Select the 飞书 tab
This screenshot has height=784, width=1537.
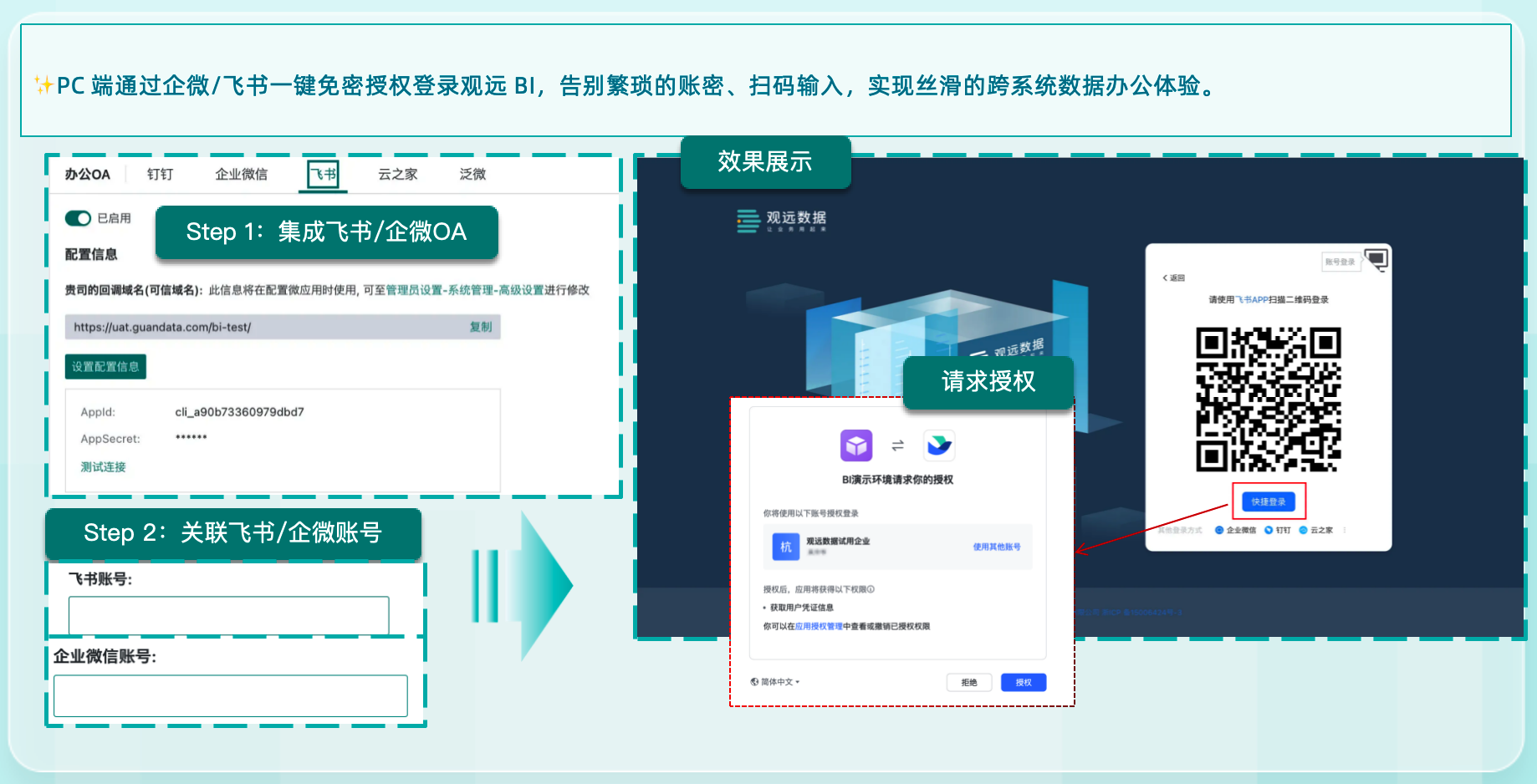click(x=323, y=174)
